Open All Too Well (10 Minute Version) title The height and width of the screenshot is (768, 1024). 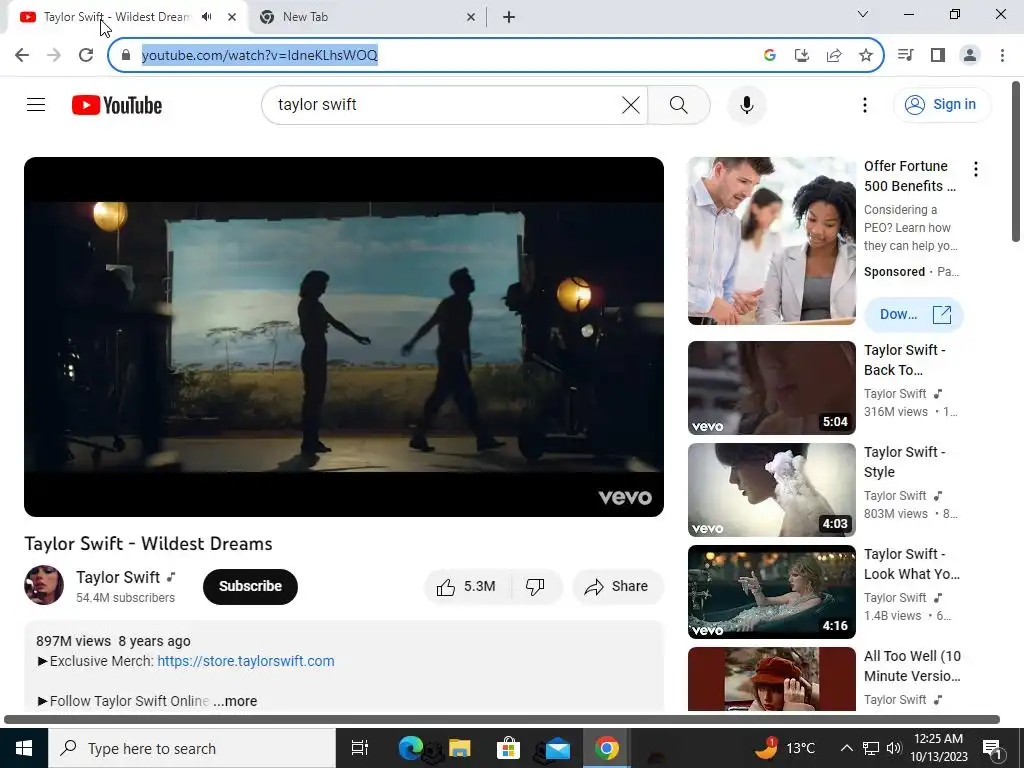tap(912, 665)
